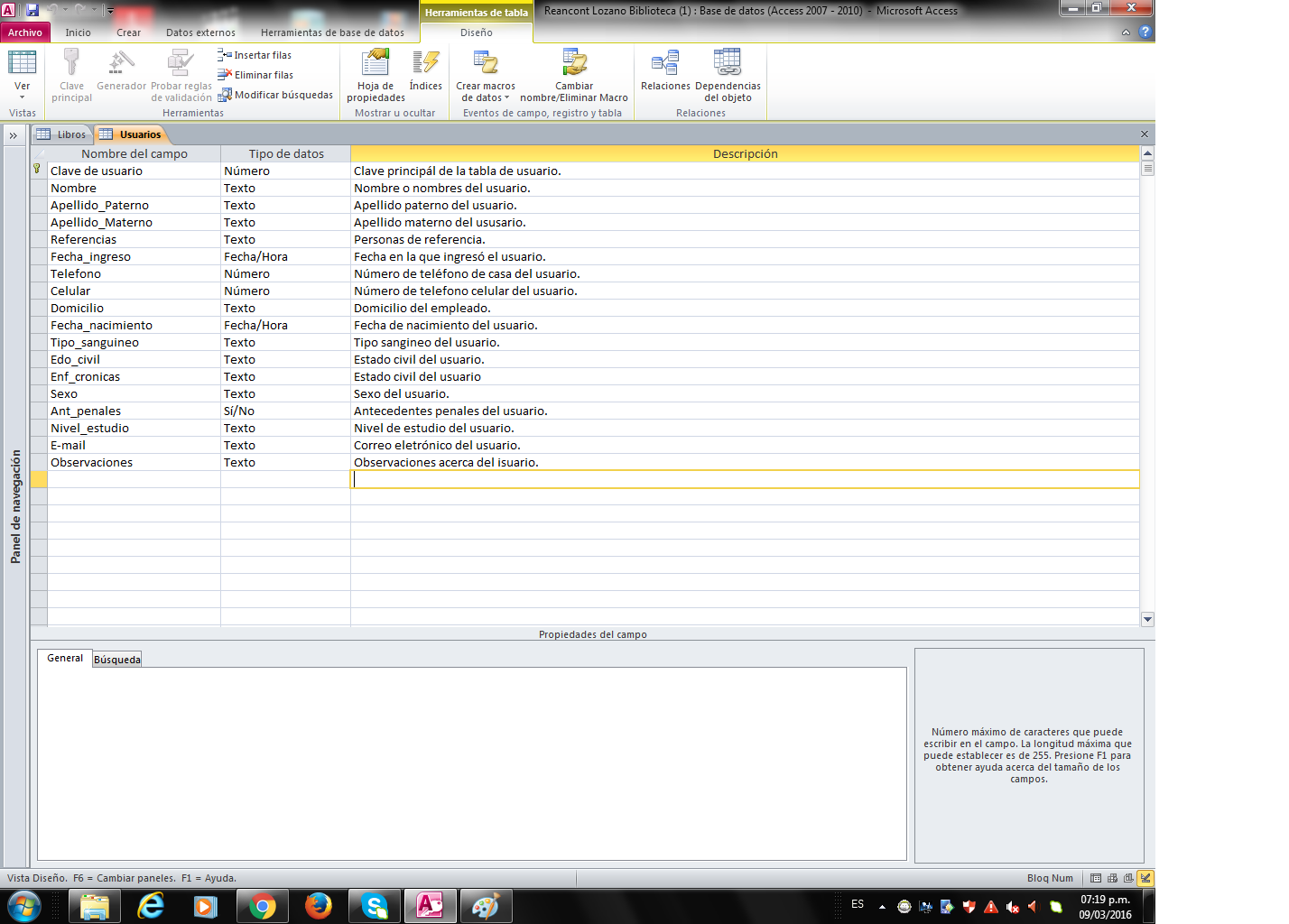Expand the Ver view dropdown
Image resolution: width=1289 pixels, height=924 pixels.
22,97
